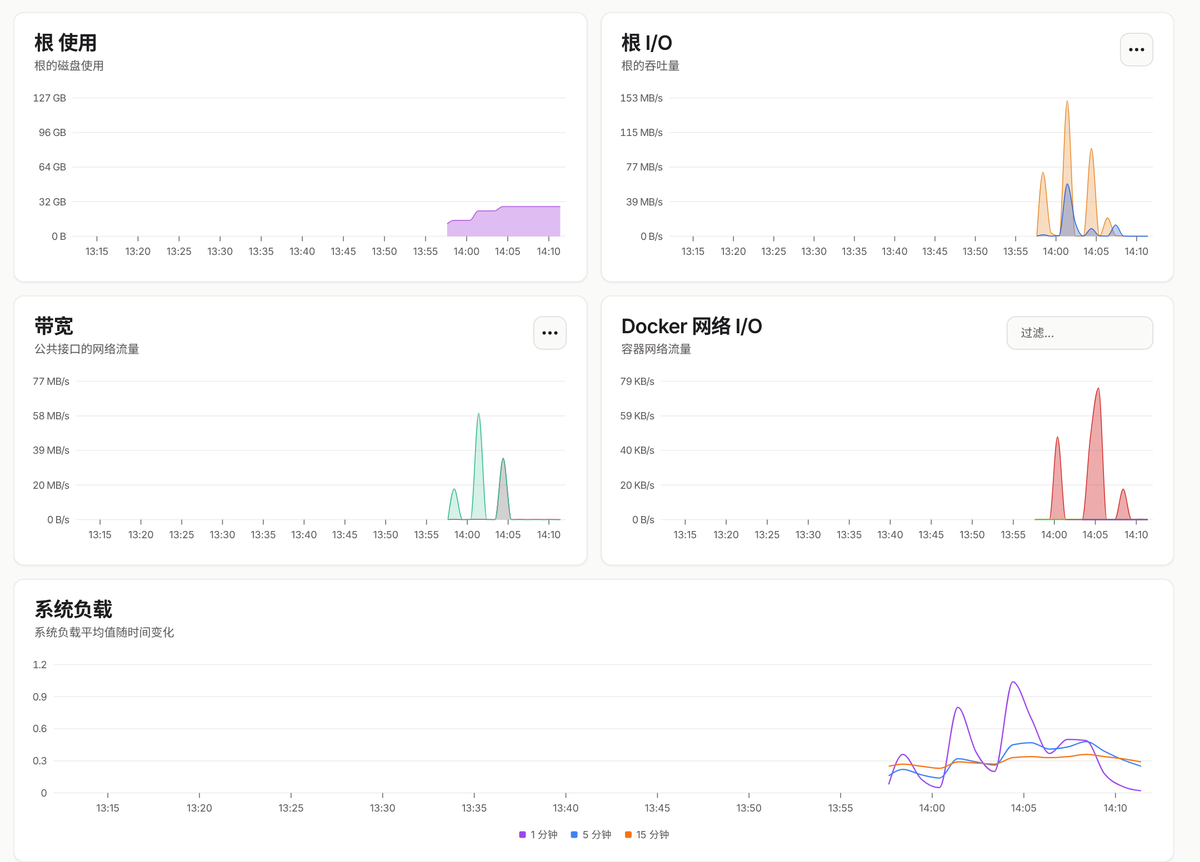Click the purple 1 分钟 legend swatch
1200x862 pixels.
(522, 834)
